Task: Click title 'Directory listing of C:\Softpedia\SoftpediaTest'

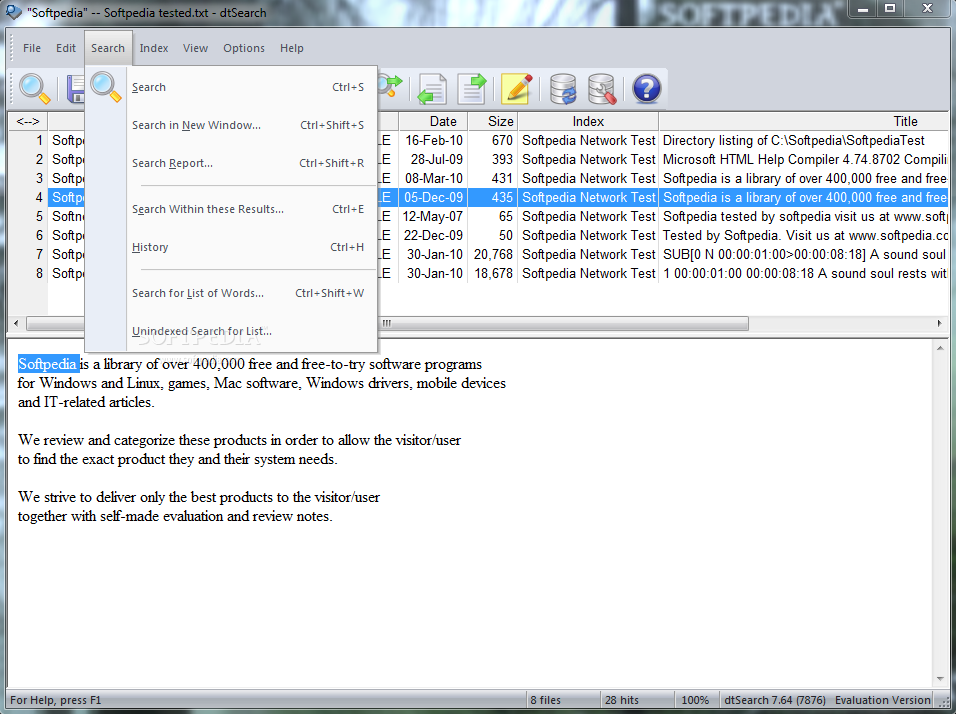Action: coord(793,140)
